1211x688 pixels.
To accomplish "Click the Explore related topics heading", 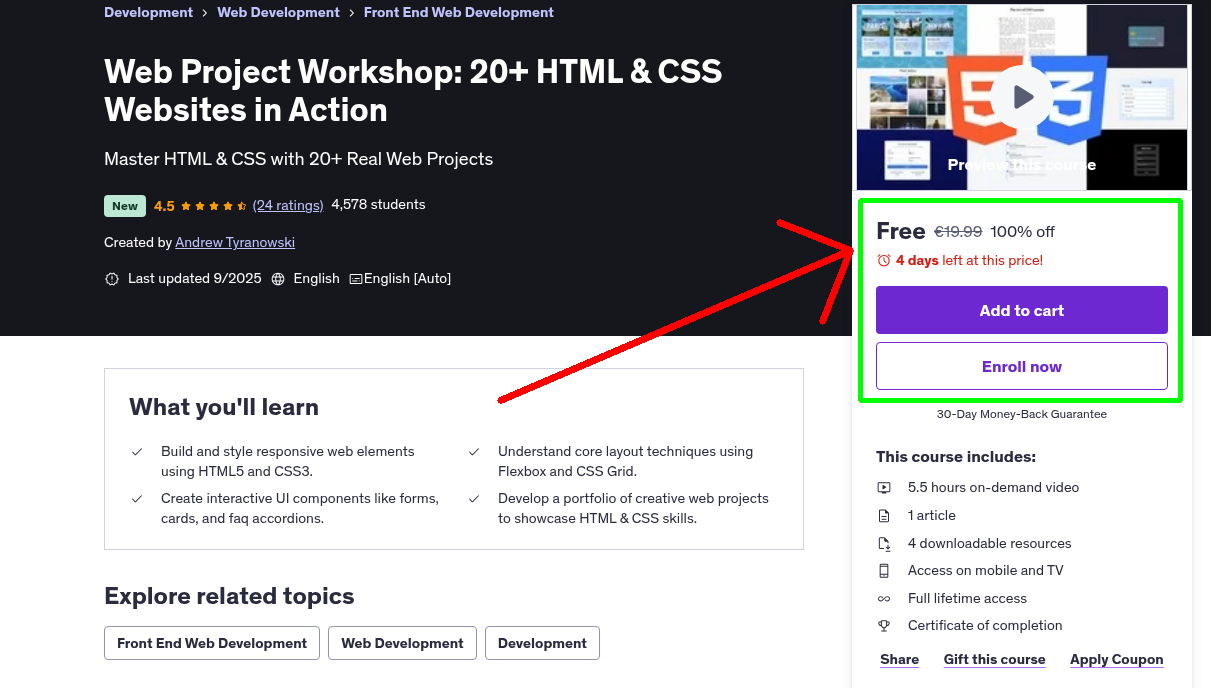I will coord(229,596).
